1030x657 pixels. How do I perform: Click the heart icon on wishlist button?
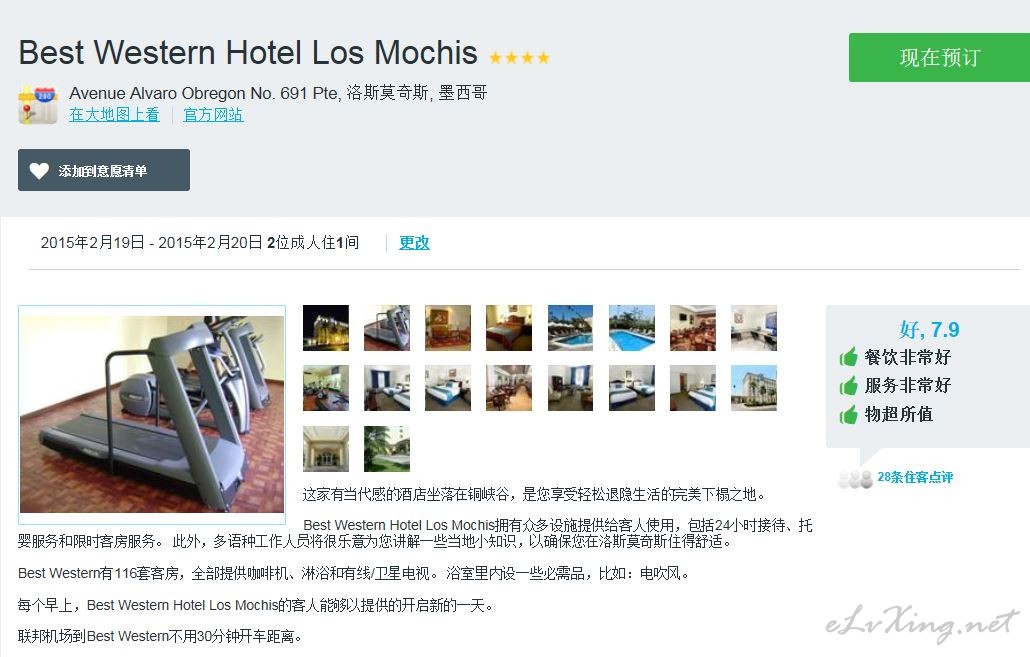tap(39, 171)
